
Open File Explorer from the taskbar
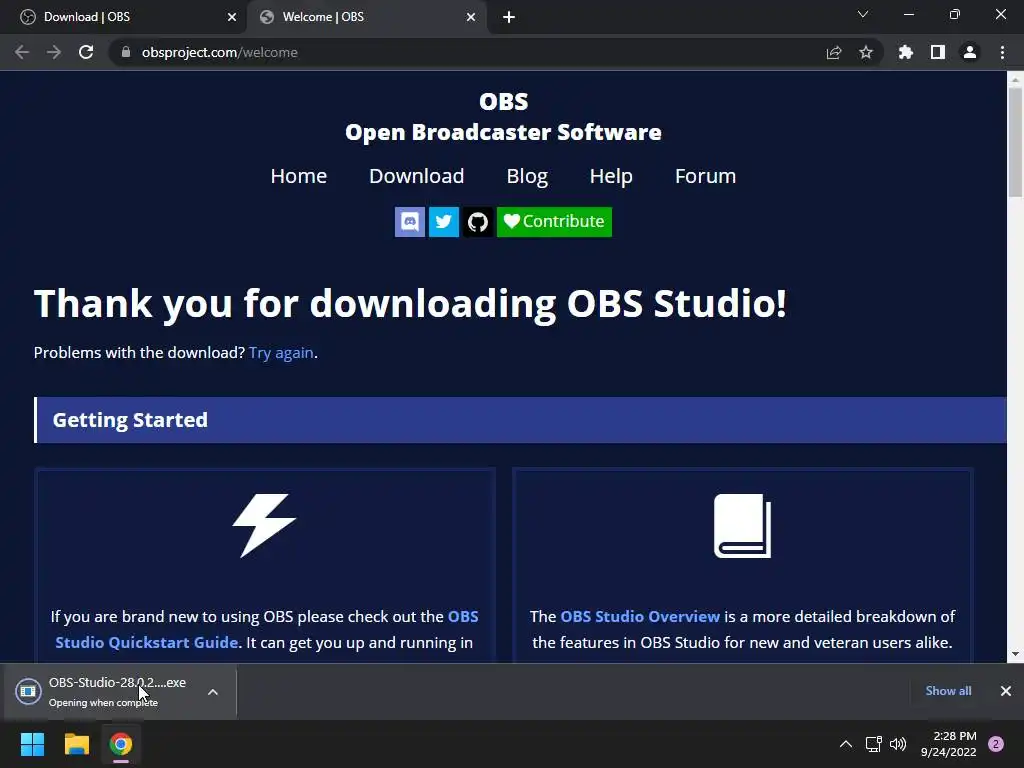(76, 744)
